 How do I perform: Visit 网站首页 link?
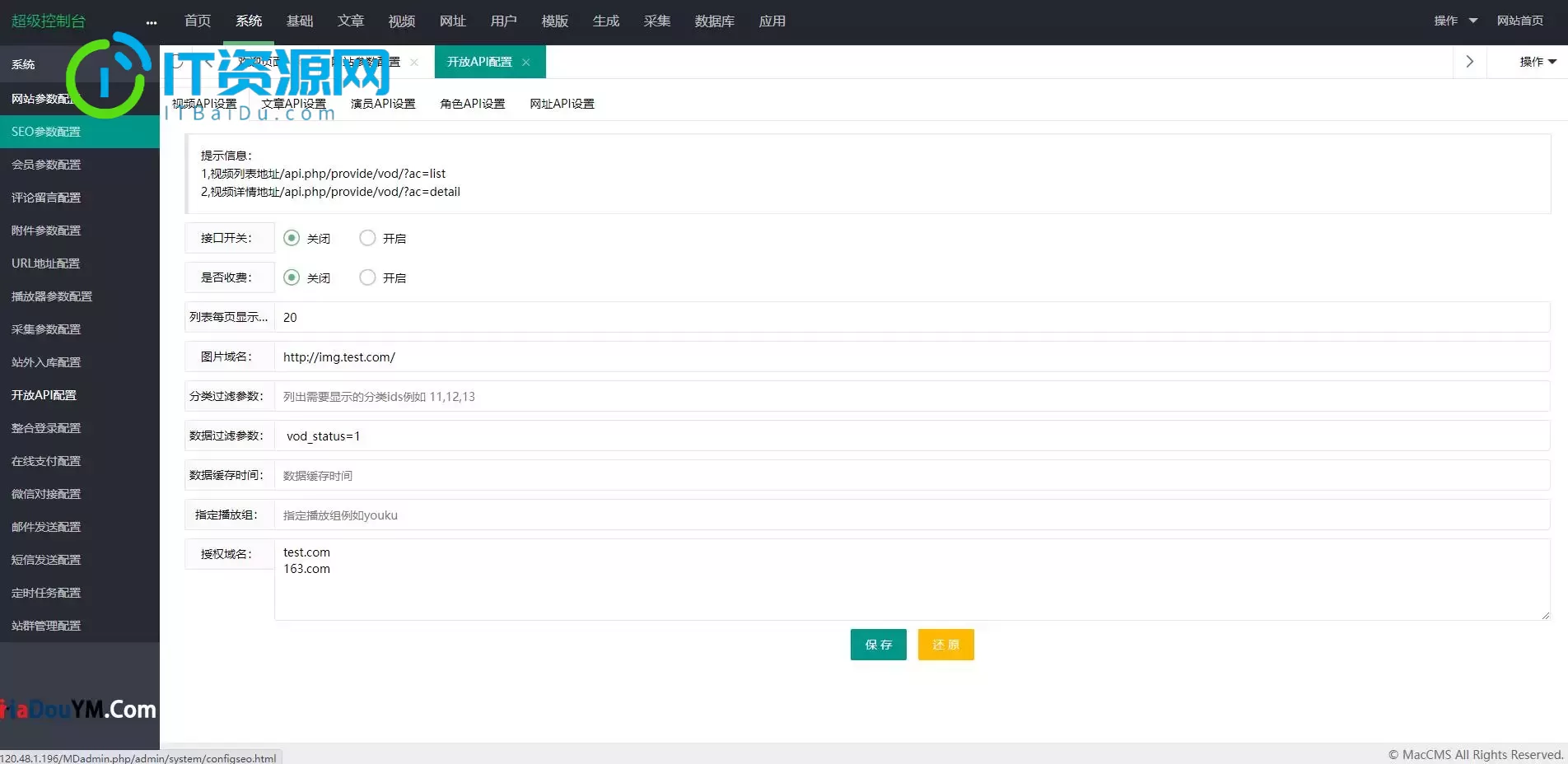(x=1520, y=21)
